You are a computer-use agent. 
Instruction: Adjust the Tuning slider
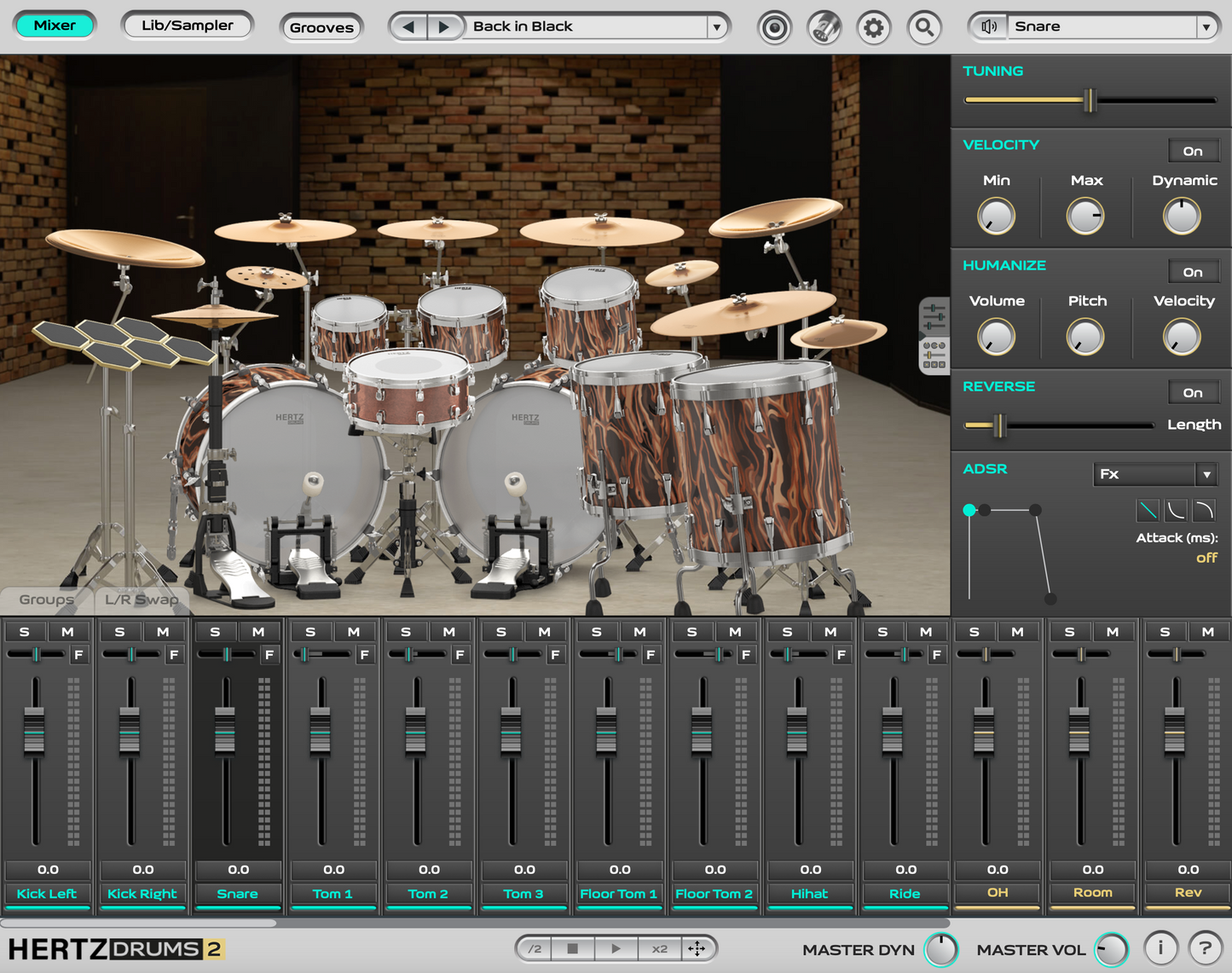[1089, 100]
